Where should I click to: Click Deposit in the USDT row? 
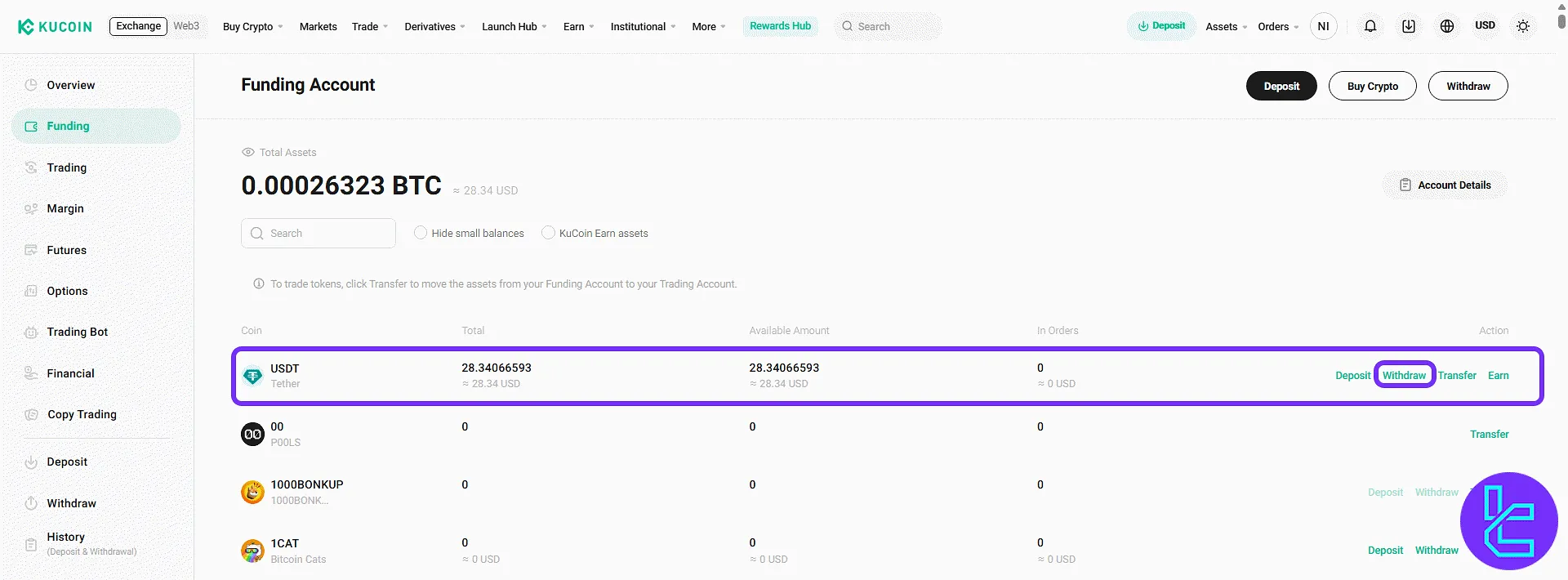[x=1353, y=376]
